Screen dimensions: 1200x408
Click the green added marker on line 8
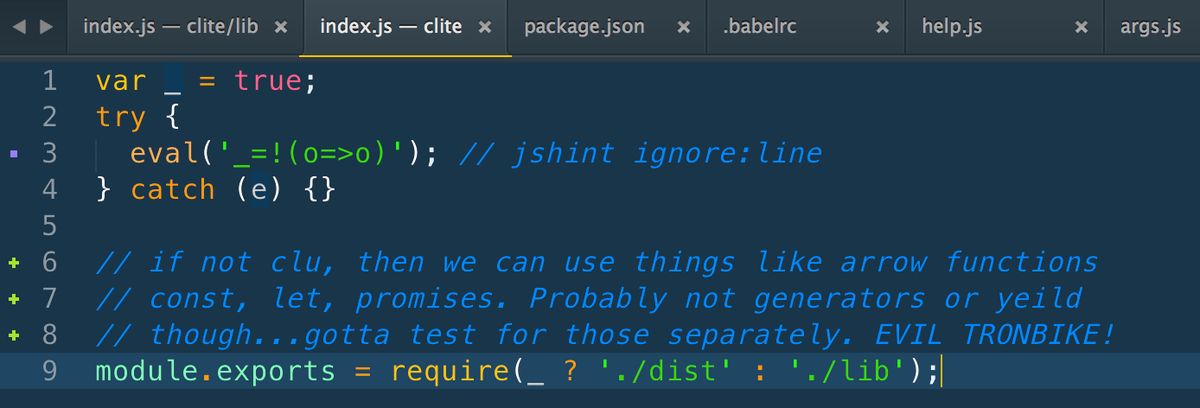tap(13, 335)
